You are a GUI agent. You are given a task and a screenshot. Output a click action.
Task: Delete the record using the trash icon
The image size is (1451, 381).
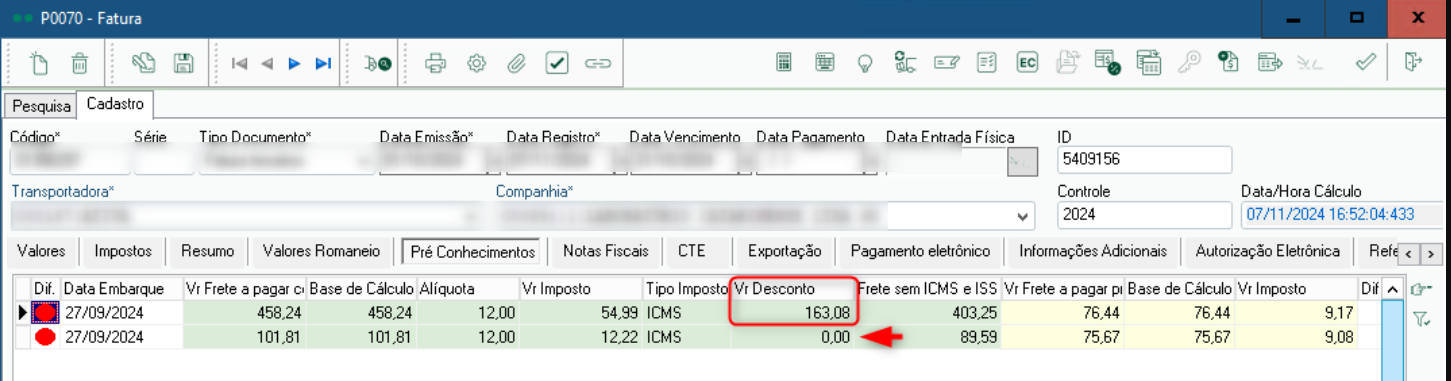(x=80, y=63)
